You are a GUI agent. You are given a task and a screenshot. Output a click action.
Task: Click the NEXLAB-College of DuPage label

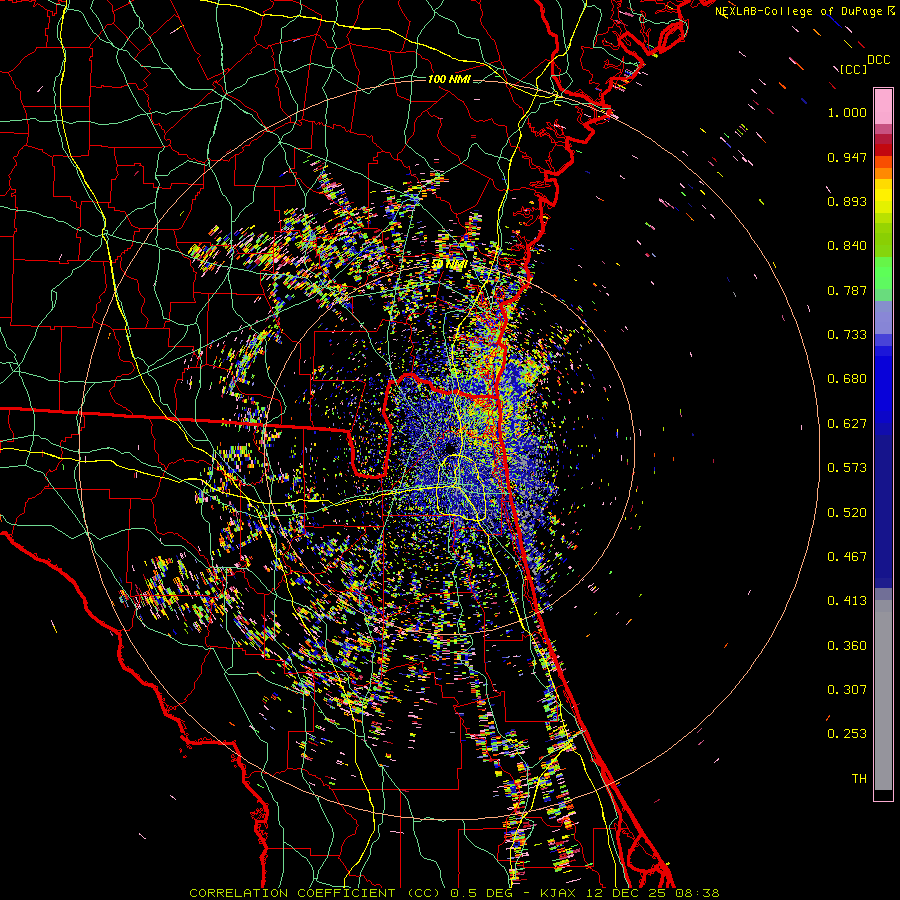(800, 11)
